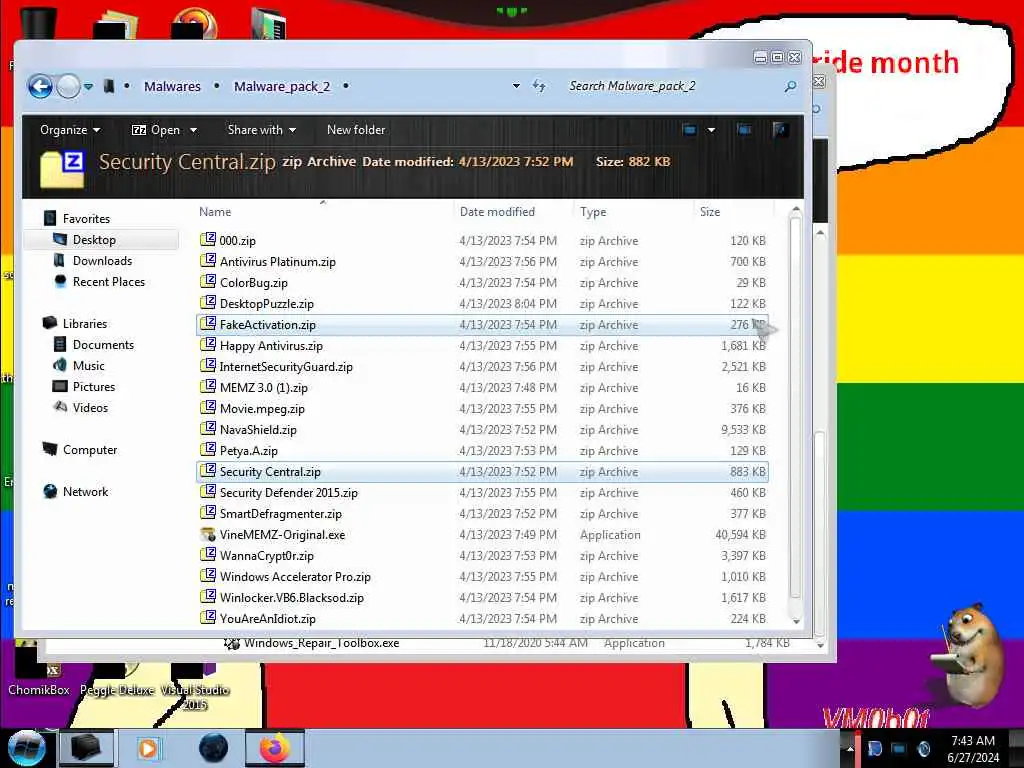
Task: Select Malwares in the address bar
Action: point(172,86)
